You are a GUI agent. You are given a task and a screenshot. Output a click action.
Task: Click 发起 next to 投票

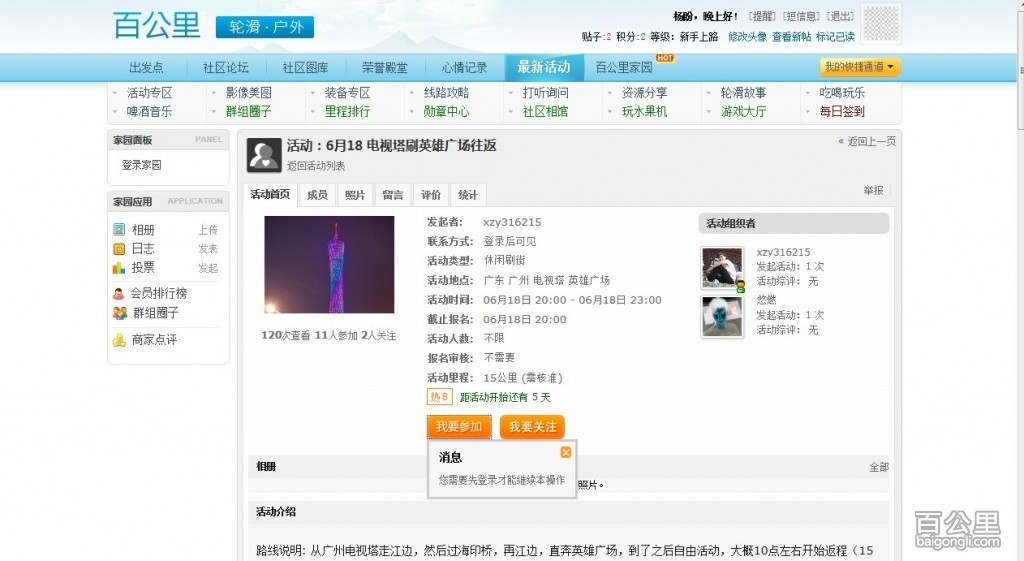click(208, 268)
